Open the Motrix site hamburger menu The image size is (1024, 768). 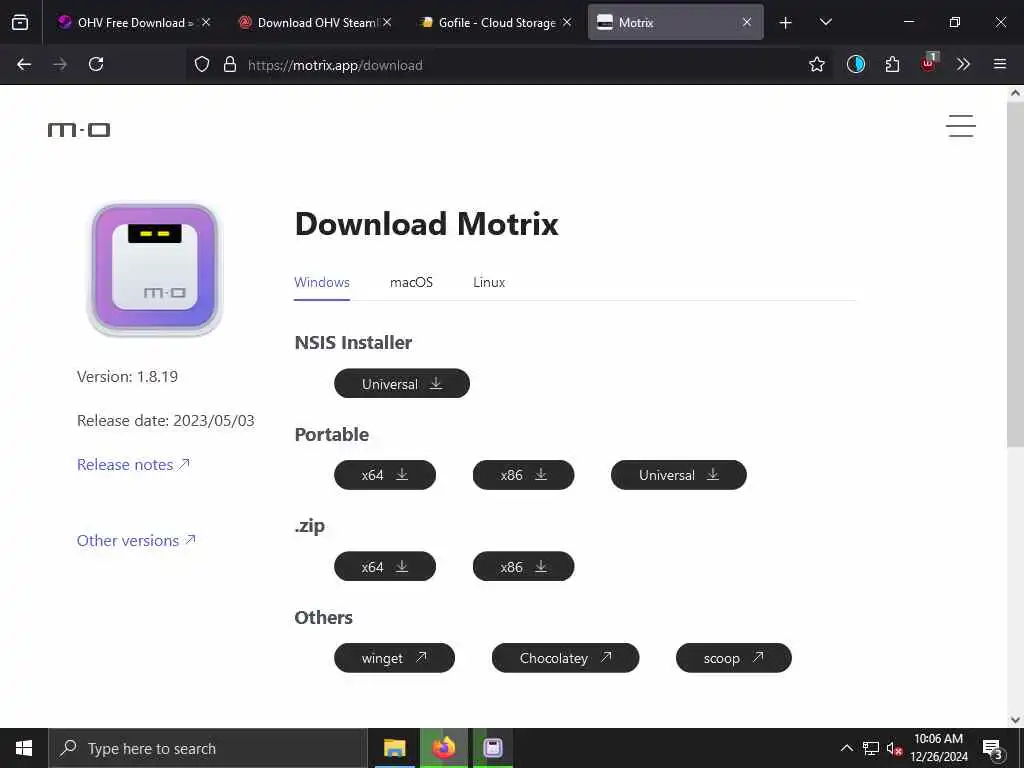(x=961, y=126)
